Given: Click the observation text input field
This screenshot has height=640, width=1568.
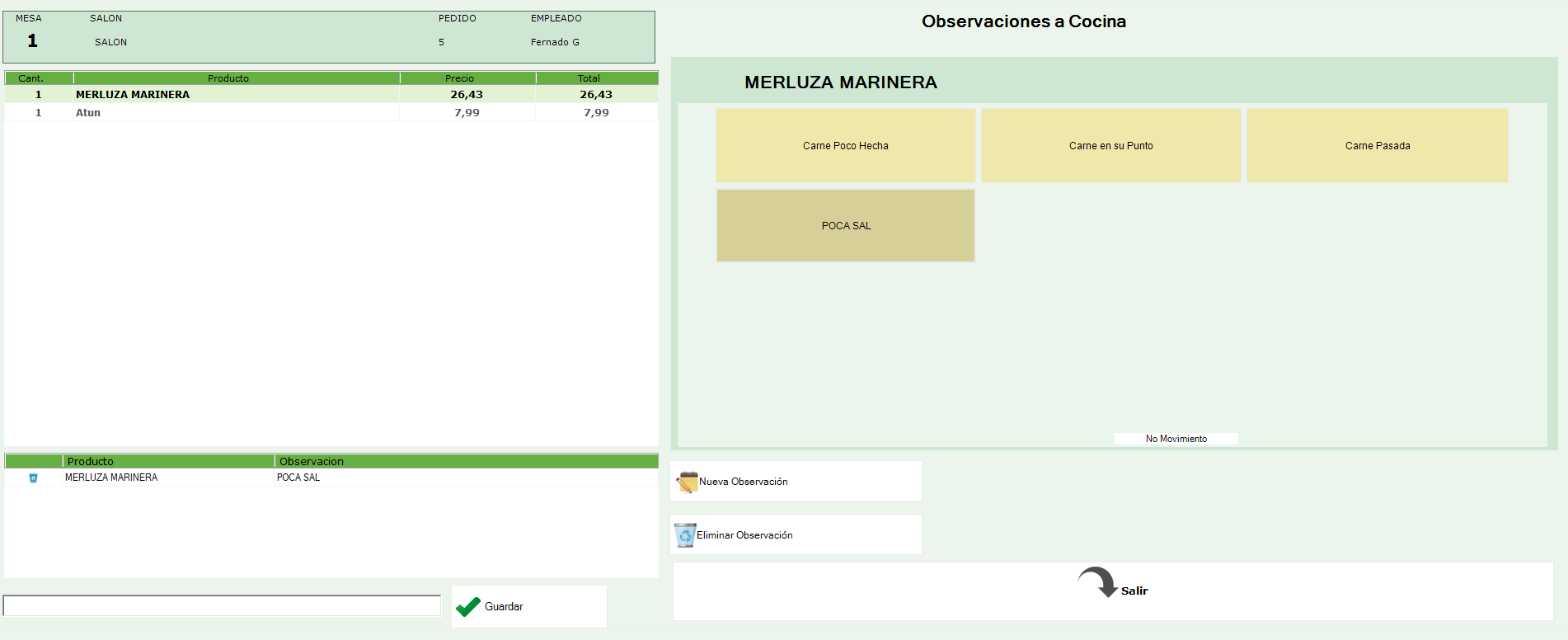Looking at the screenshot, I should (222, 606).
